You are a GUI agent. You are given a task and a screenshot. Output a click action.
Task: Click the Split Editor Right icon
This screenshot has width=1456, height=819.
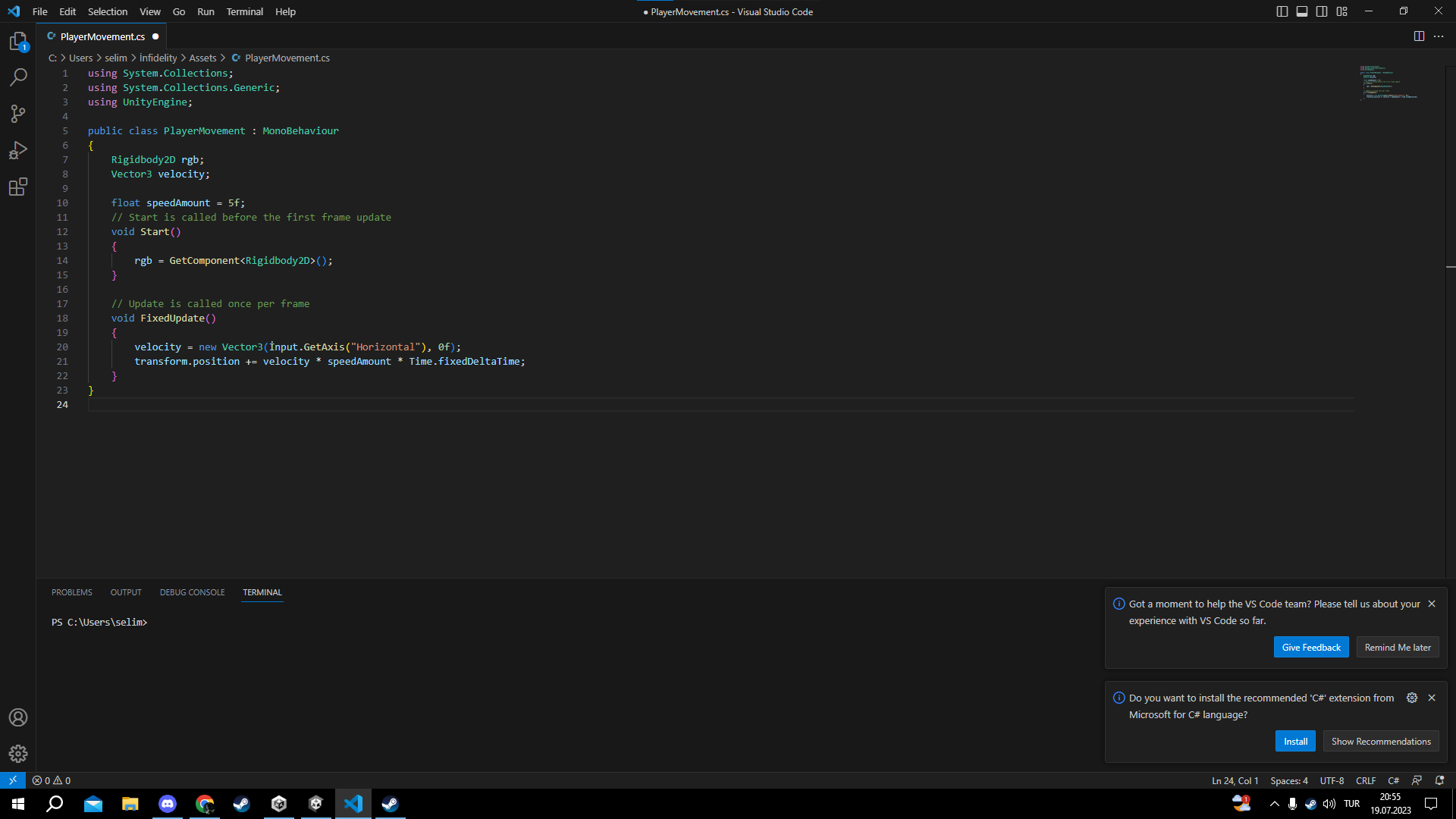pos(1419,36)
